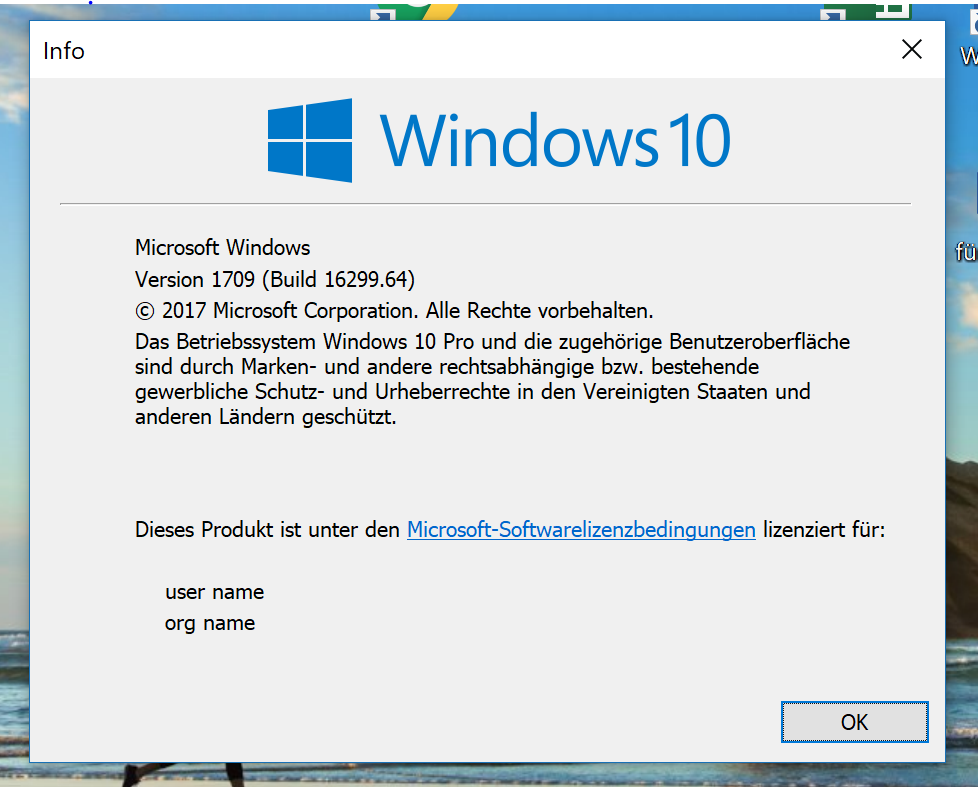Viewport: 978px width, 787px height.
Task: Click the 'Microsoft Windows' text line
Action: [x=223, y=248]
